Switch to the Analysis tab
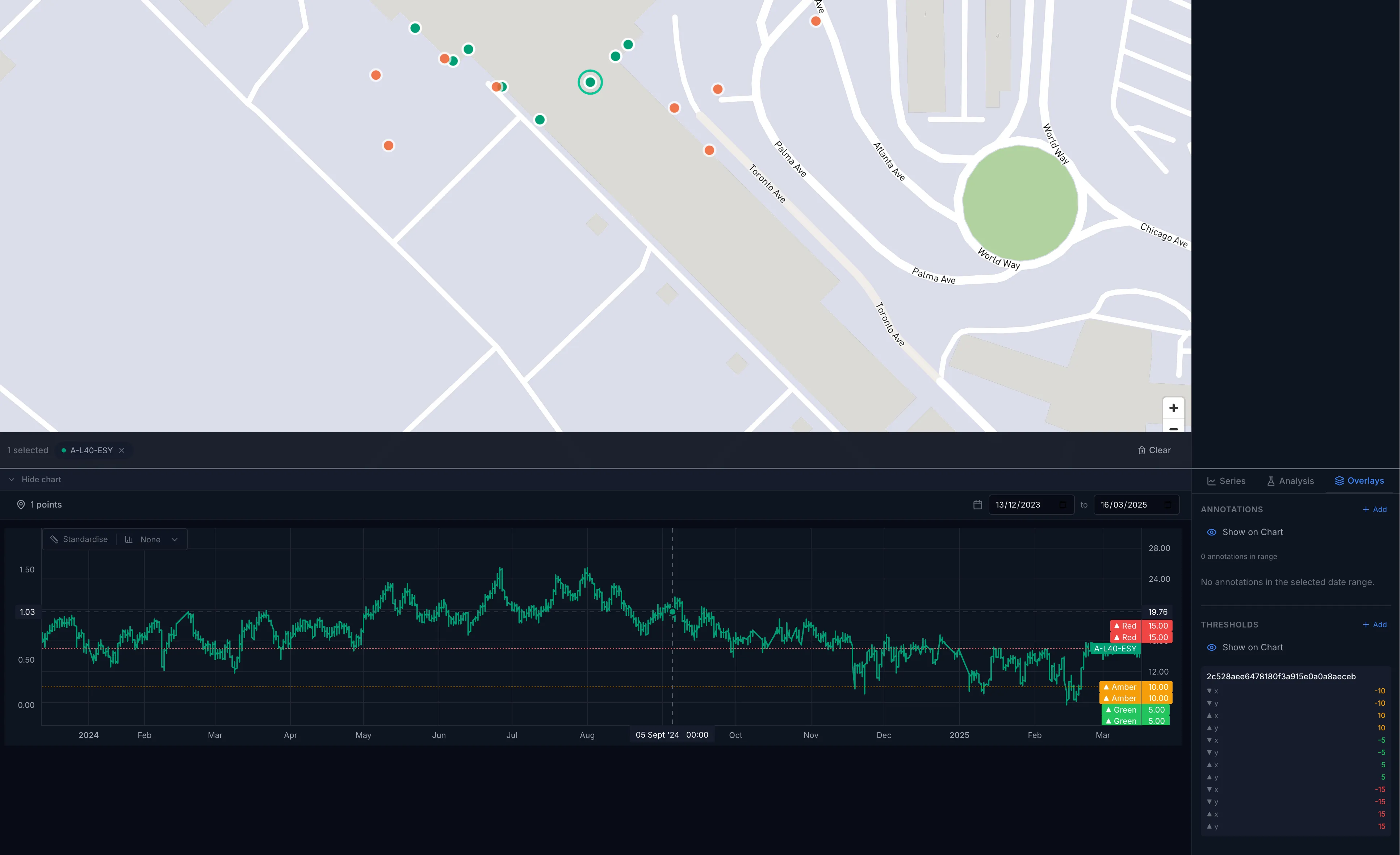 pyautogui.click(x=1290, y=481)
